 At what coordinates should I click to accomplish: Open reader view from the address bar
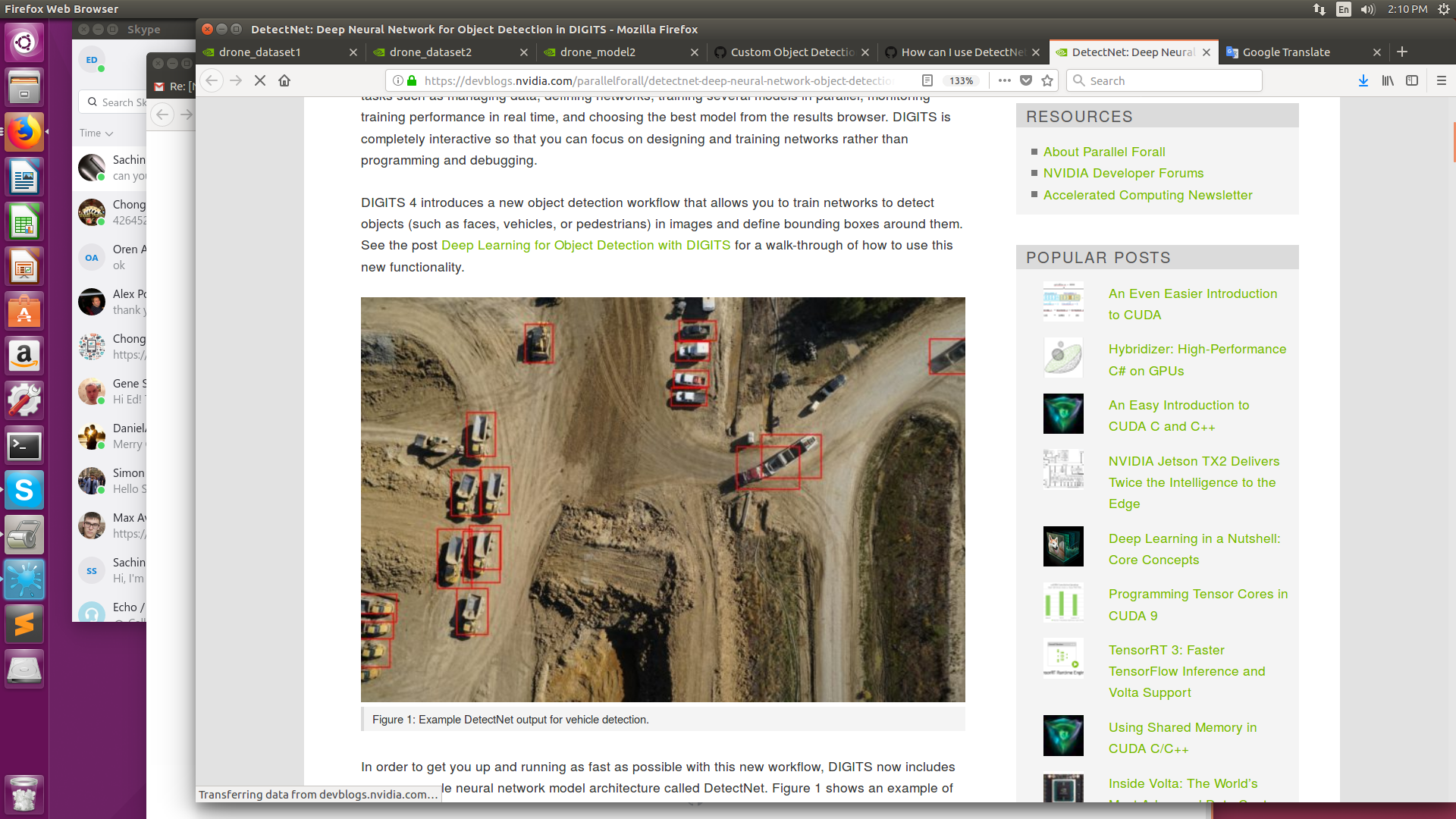point(927,80)
